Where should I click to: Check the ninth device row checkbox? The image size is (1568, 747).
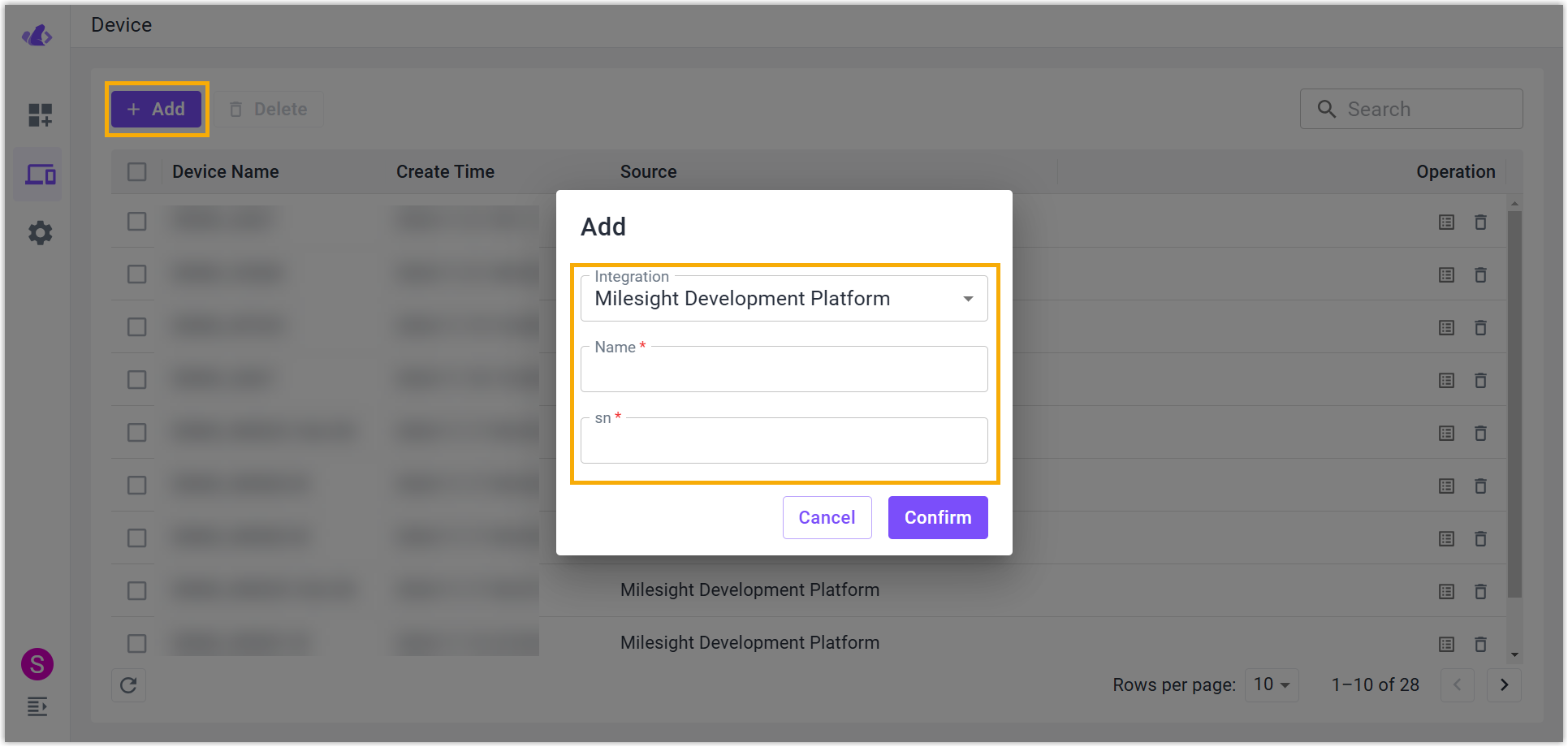(136, 643)
